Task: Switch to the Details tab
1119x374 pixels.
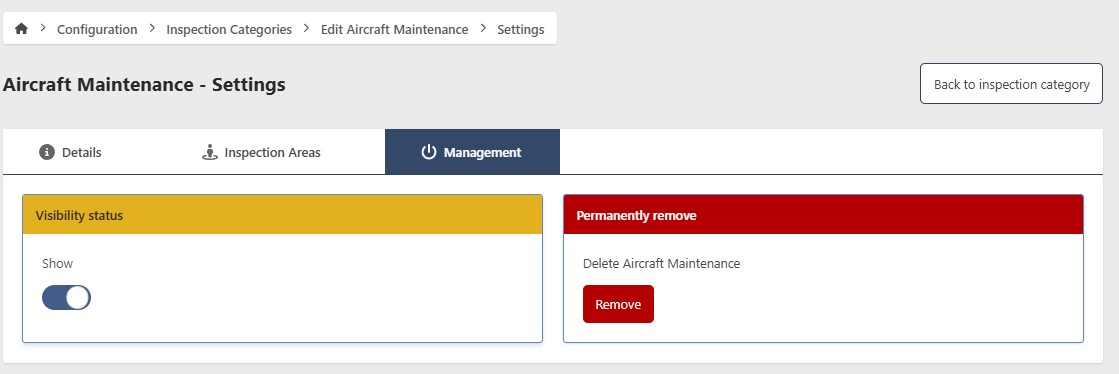Action: coord(70,152)
